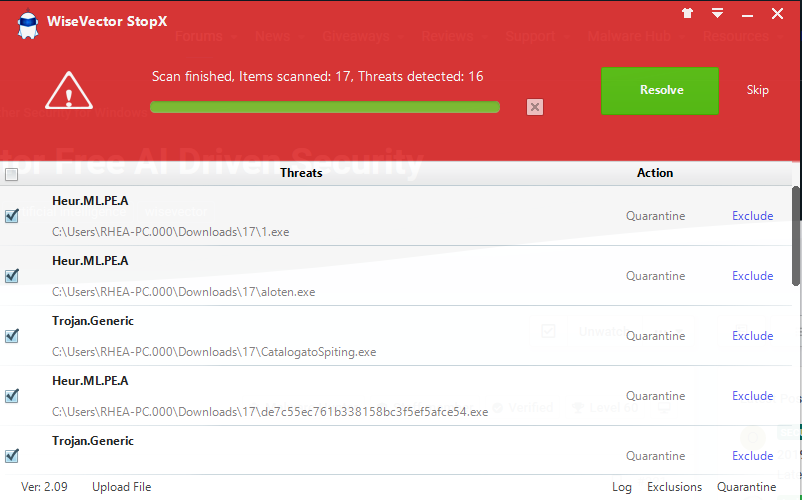Select the path ending CatalogatoSpiting.exe
This screenshot has height=500, width=802.
[214, 352]
